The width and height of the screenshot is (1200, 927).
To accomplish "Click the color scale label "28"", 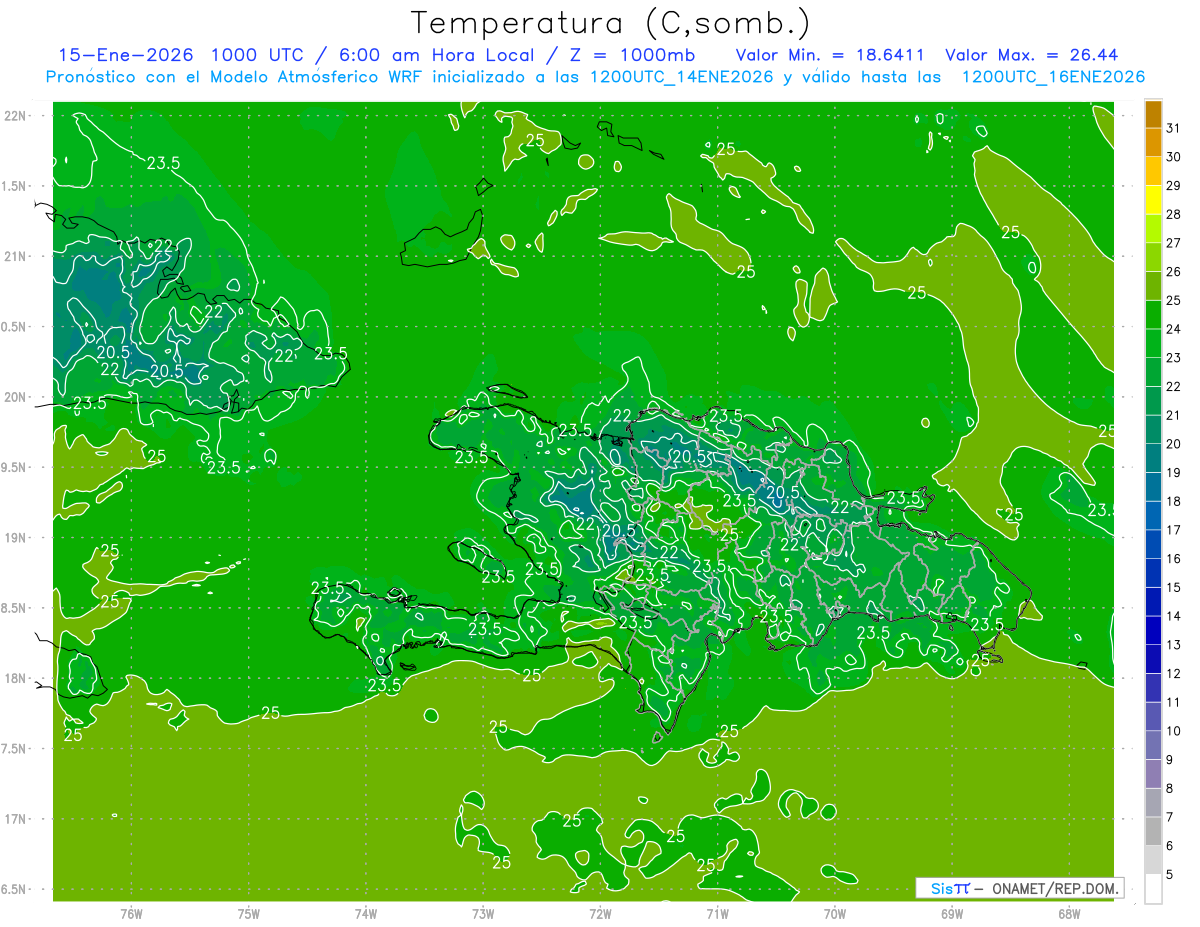I will [x=1173, y=214].
